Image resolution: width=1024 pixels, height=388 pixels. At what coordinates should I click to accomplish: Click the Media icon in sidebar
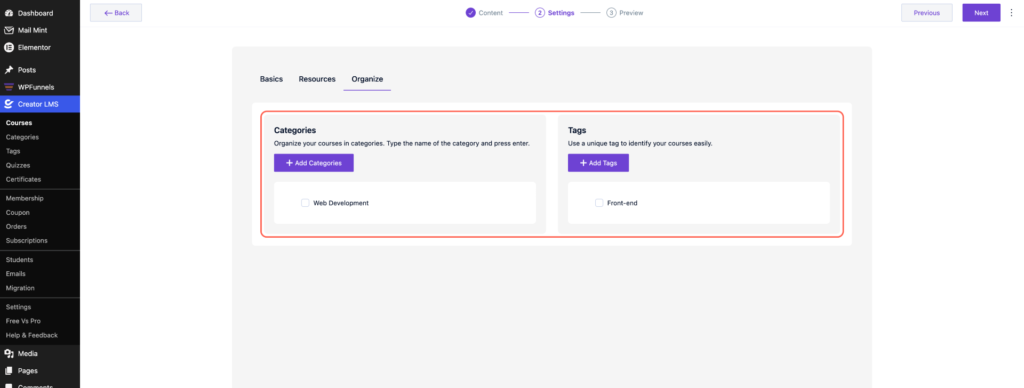pyautogui.click(x=9, y=353)
